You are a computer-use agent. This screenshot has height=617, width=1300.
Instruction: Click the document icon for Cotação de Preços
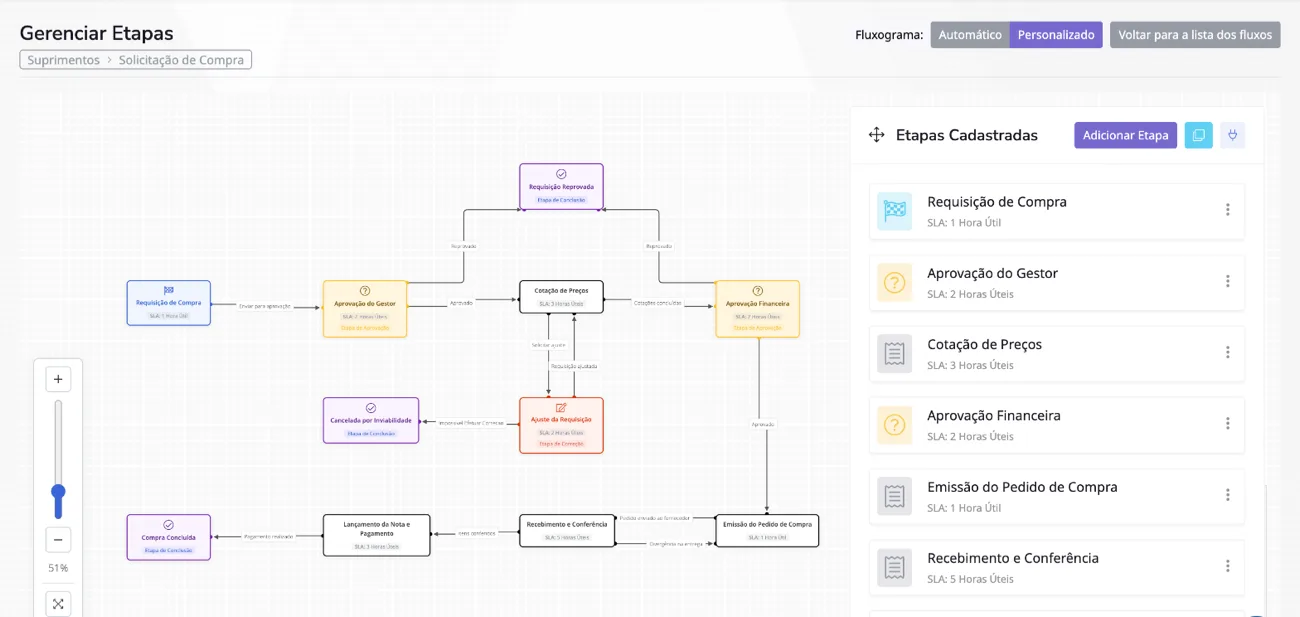point(895,354)
